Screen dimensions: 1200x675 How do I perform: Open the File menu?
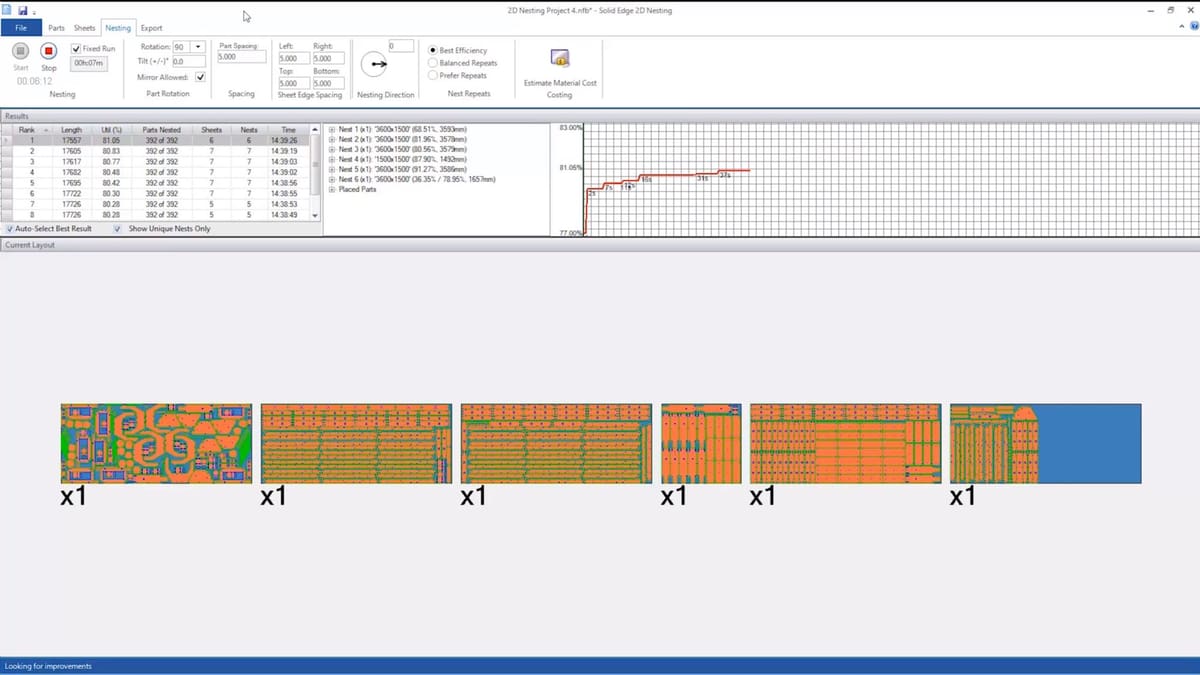click(21, 28)
